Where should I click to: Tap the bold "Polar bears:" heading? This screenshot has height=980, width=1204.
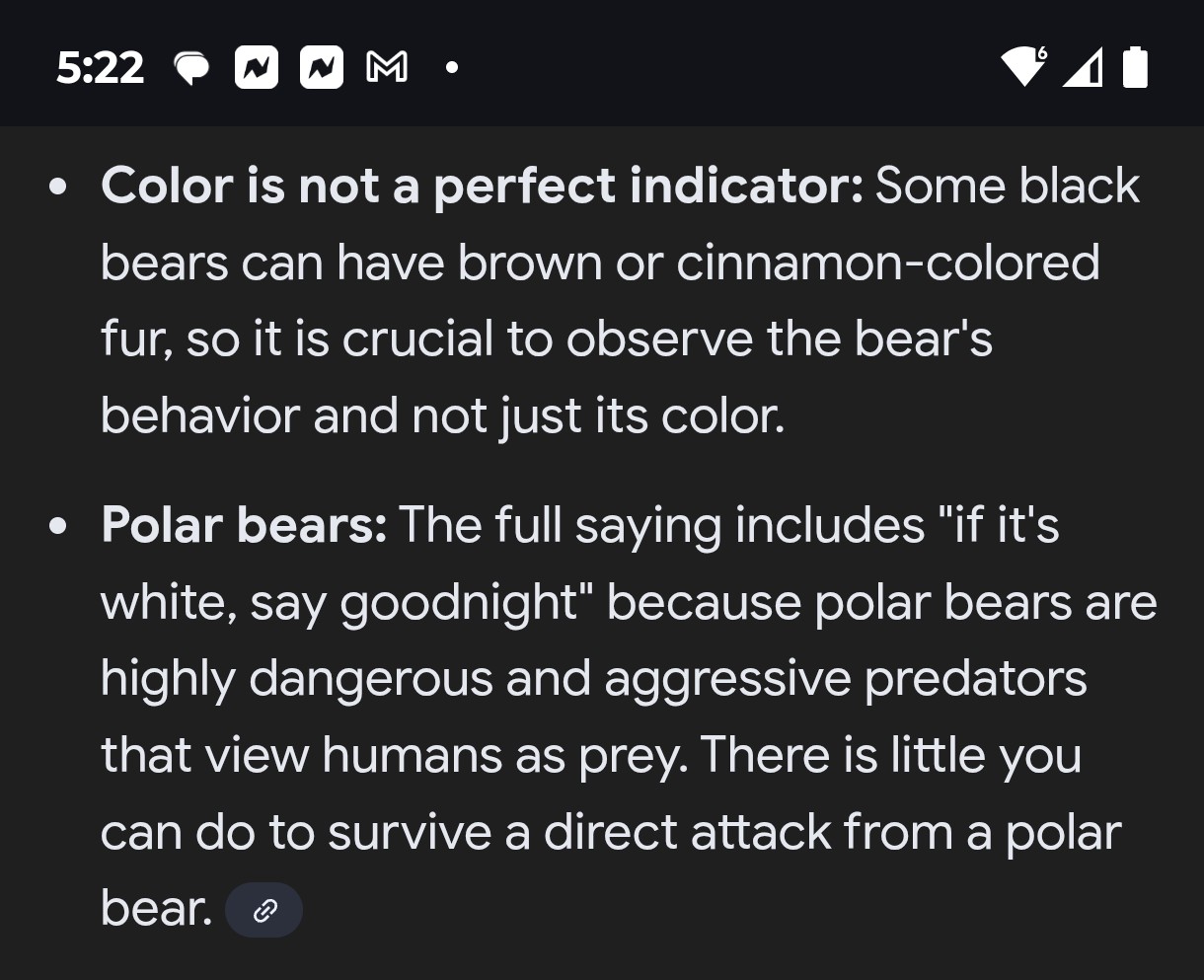point(244,525)
